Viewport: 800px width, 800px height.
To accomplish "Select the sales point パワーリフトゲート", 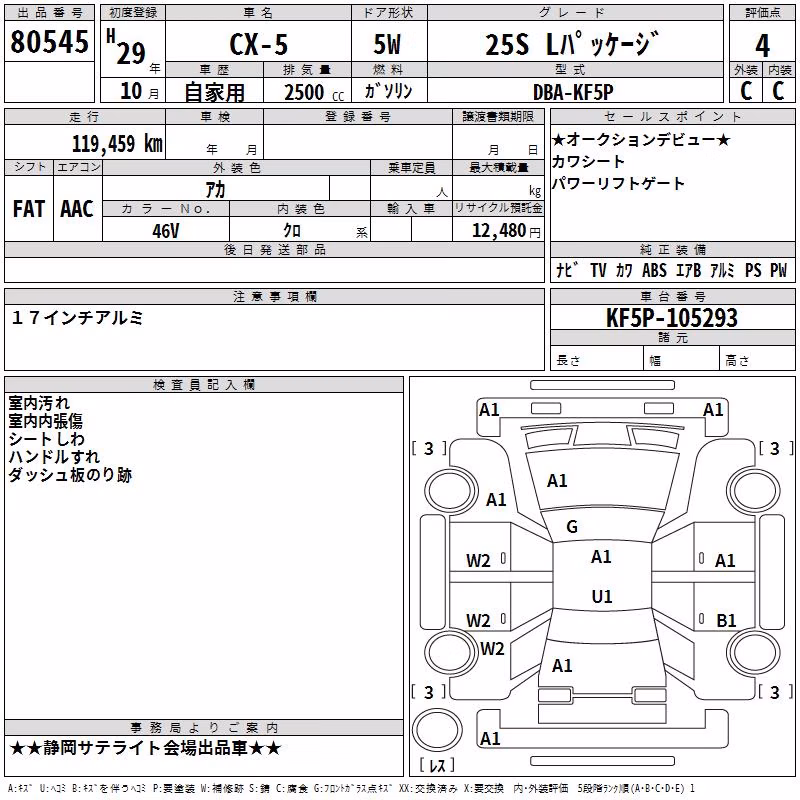I will click(x=618, y=183).
